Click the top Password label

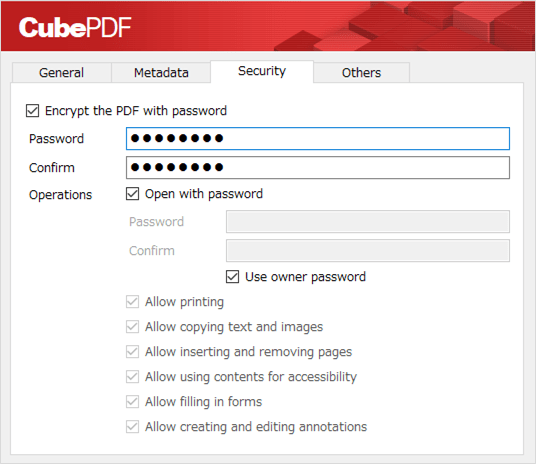point(56,138)
